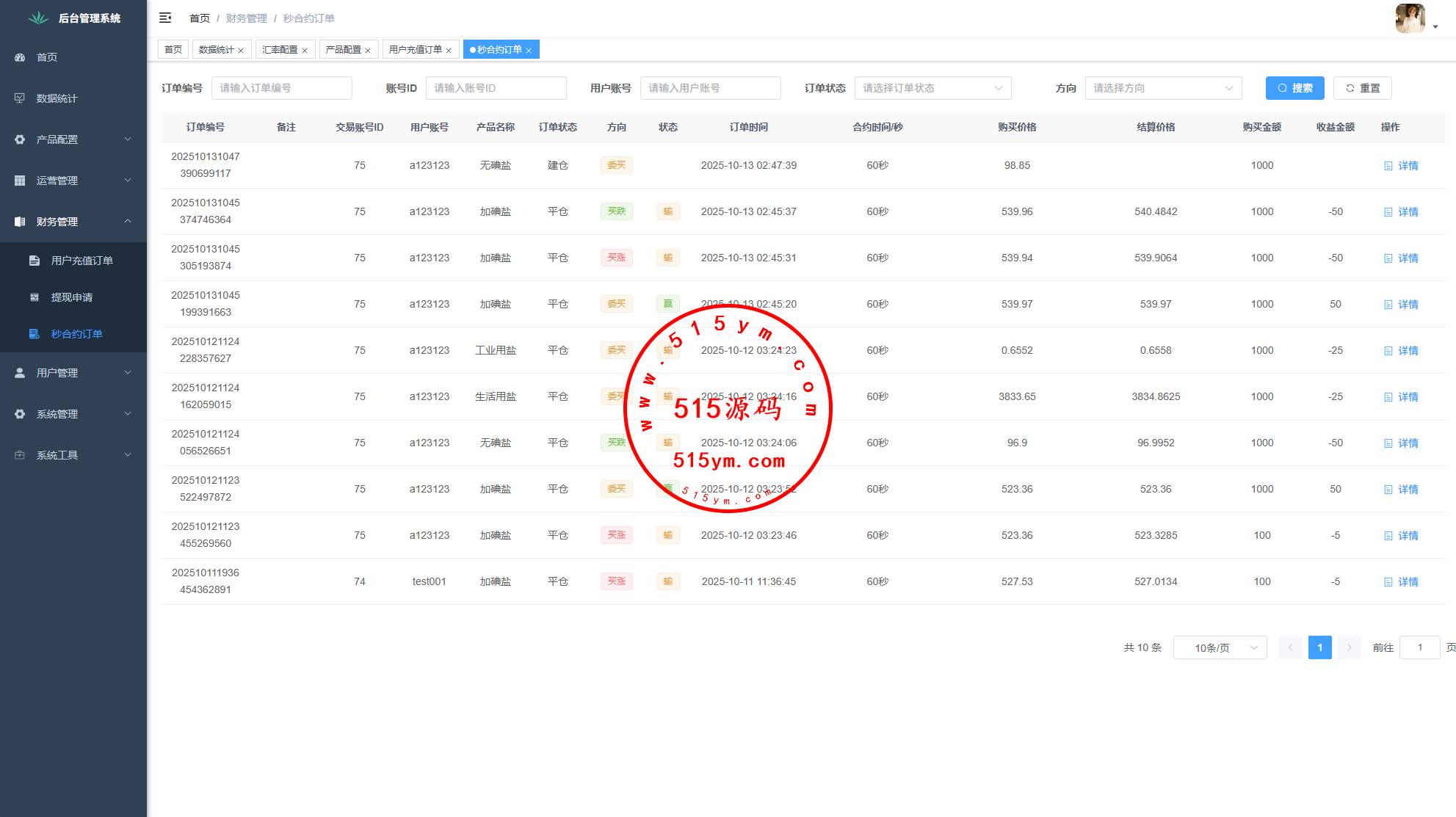Expand the 产品配置 sidebar menu
Screen dimensions: 1456x817
point(73,139)
